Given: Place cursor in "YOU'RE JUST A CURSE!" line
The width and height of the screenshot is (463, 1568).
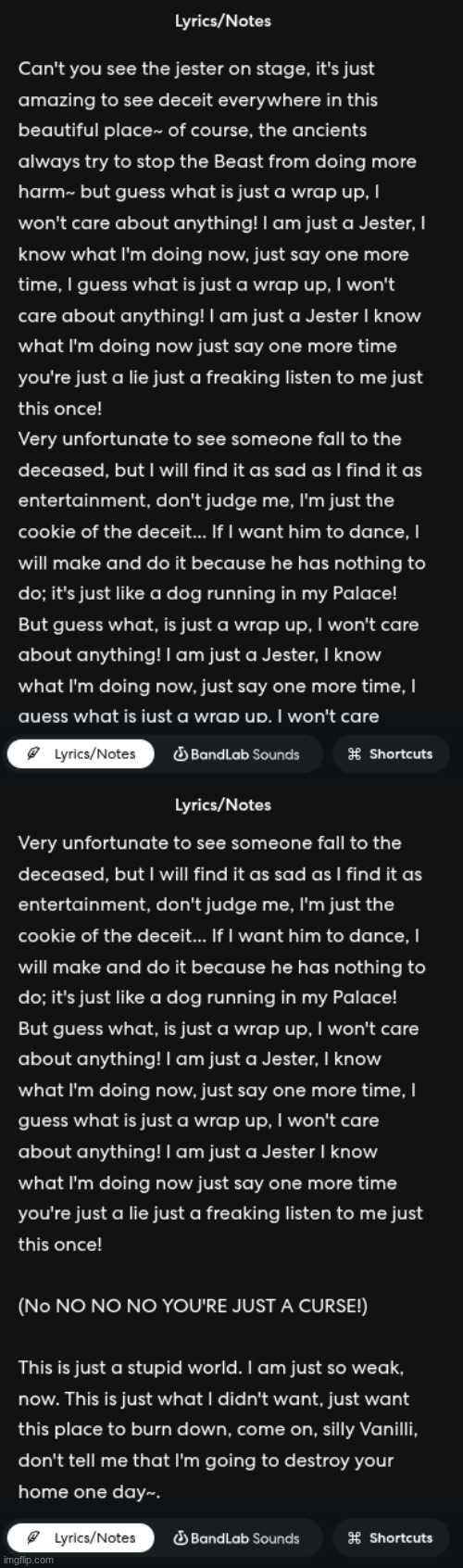Looking at the screenshot, I should [193, 1306].
